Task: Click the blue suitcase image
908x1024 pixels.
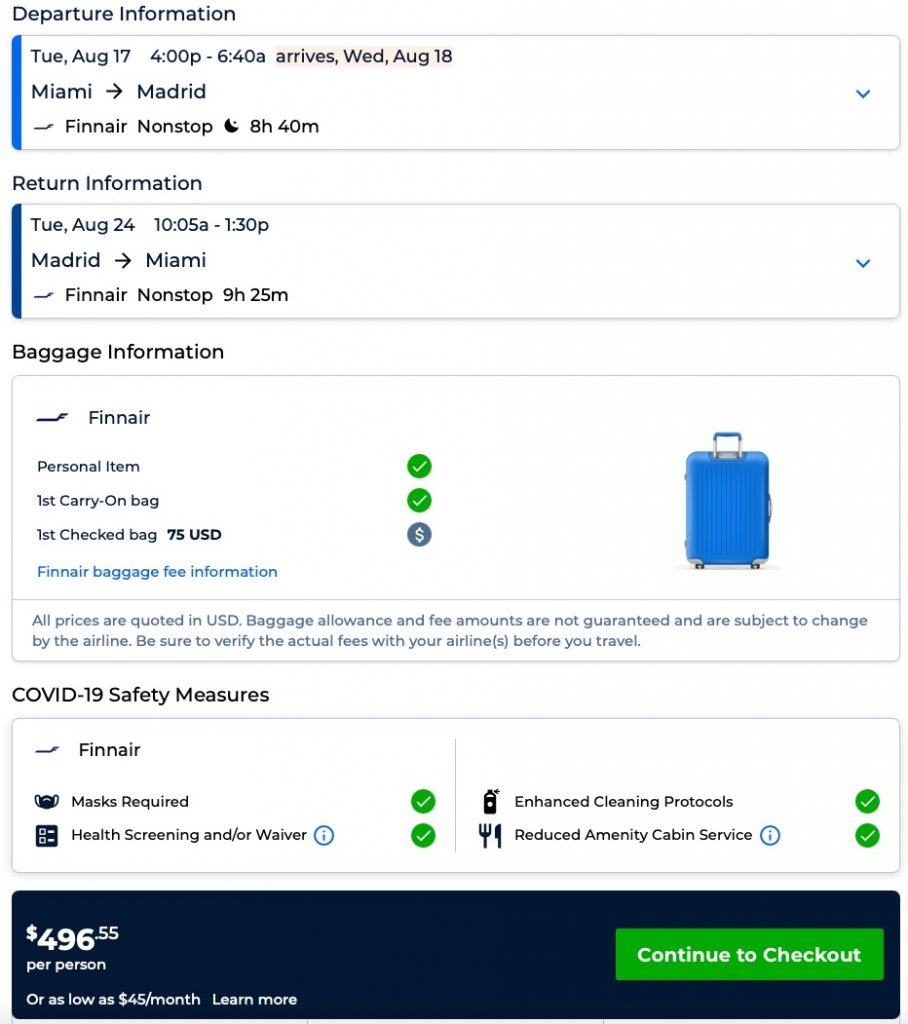Action: click(727, 500)
